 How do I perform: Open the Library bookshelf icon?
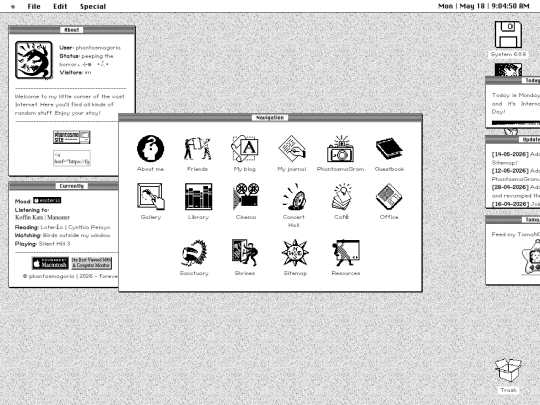[198, 197]
